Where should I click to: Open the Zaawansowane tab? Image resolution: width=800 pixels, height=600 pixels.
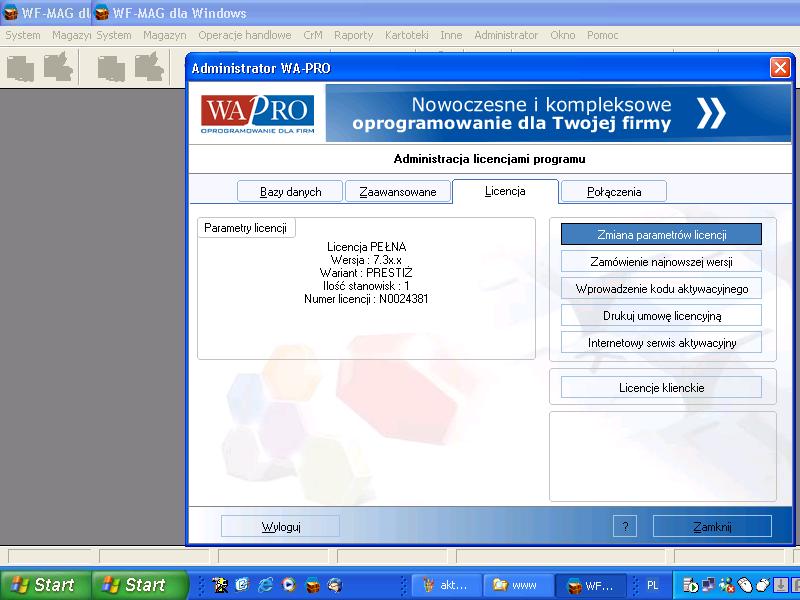[397, 192]
